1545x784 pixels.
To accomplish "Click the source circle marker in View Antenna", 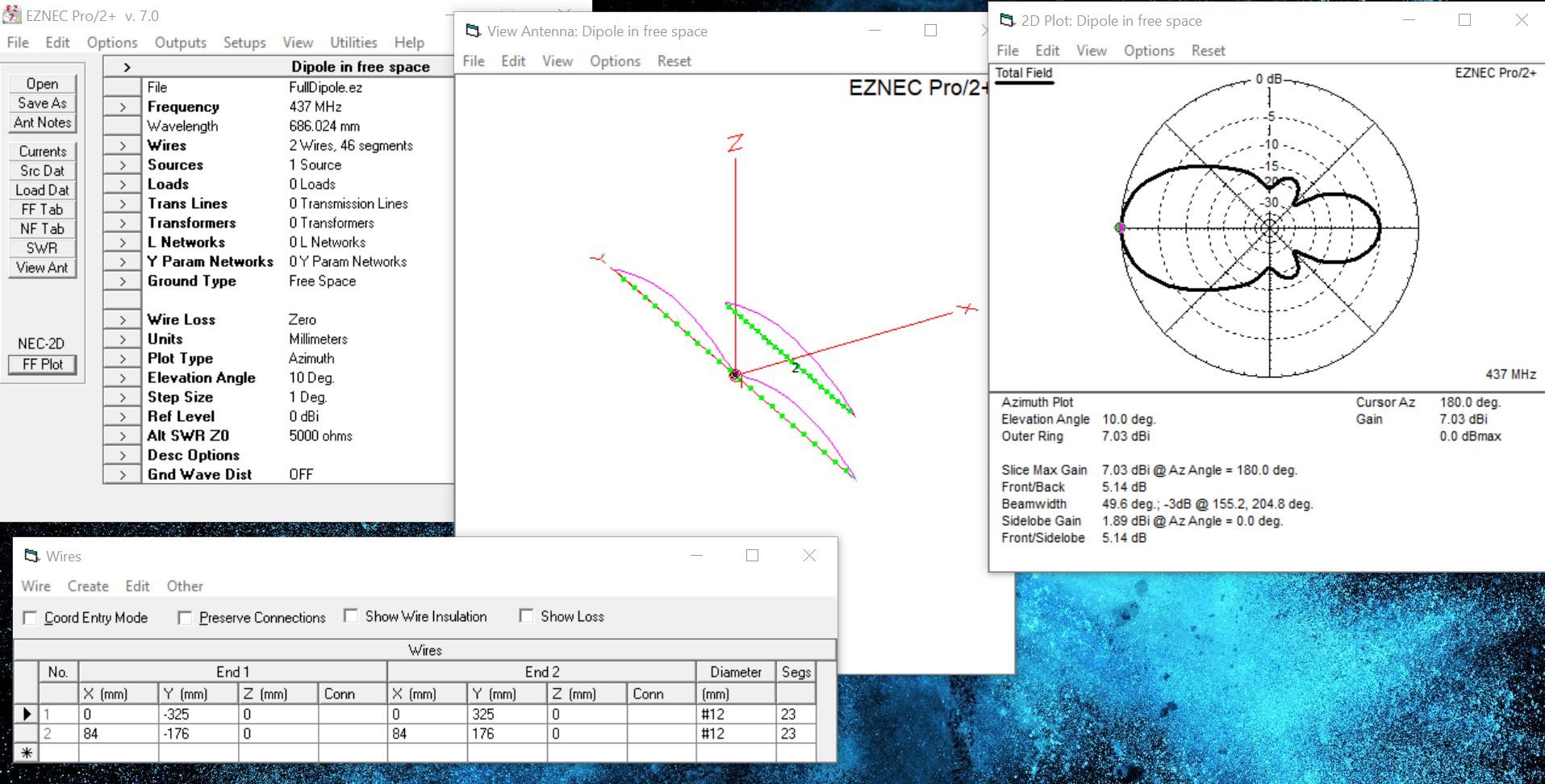I will point(735,375).
